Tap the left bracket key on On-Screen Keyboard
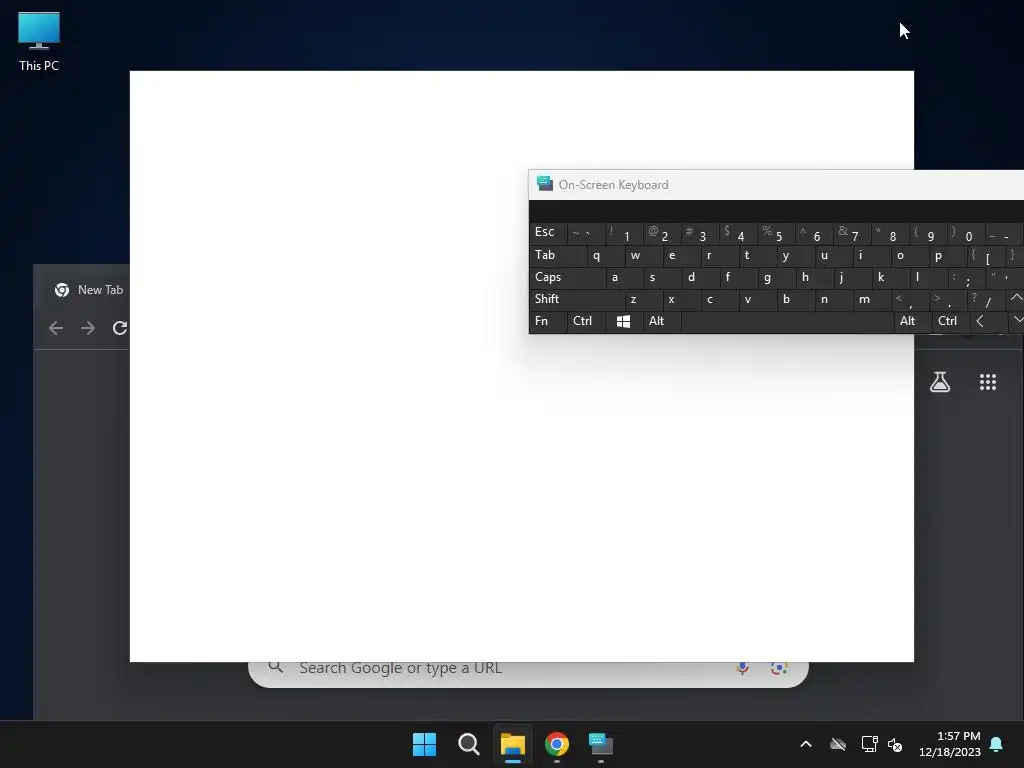 point(985,255)
